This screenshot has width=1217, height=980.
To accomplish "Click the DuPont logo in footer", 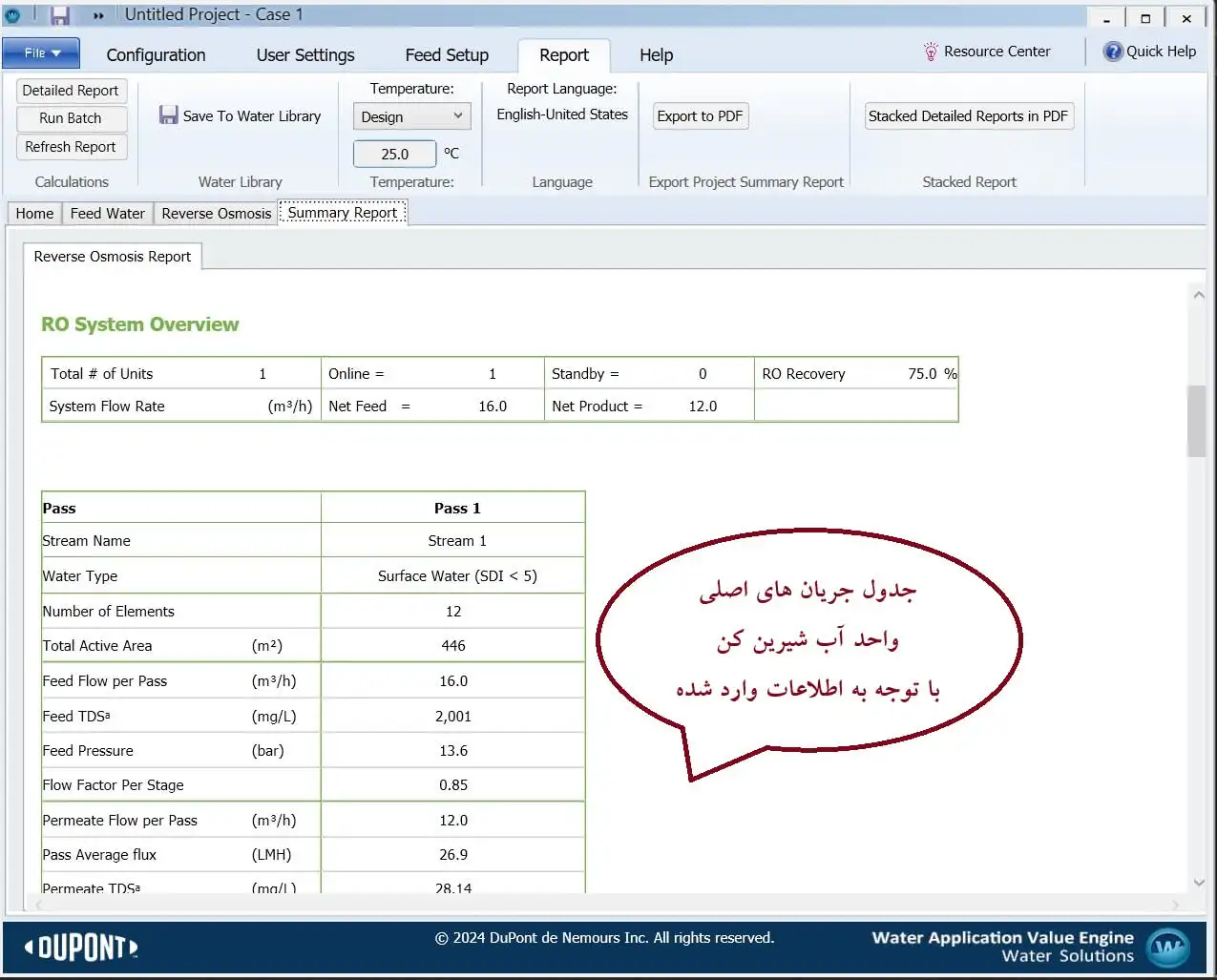I will tap(81, 948).
